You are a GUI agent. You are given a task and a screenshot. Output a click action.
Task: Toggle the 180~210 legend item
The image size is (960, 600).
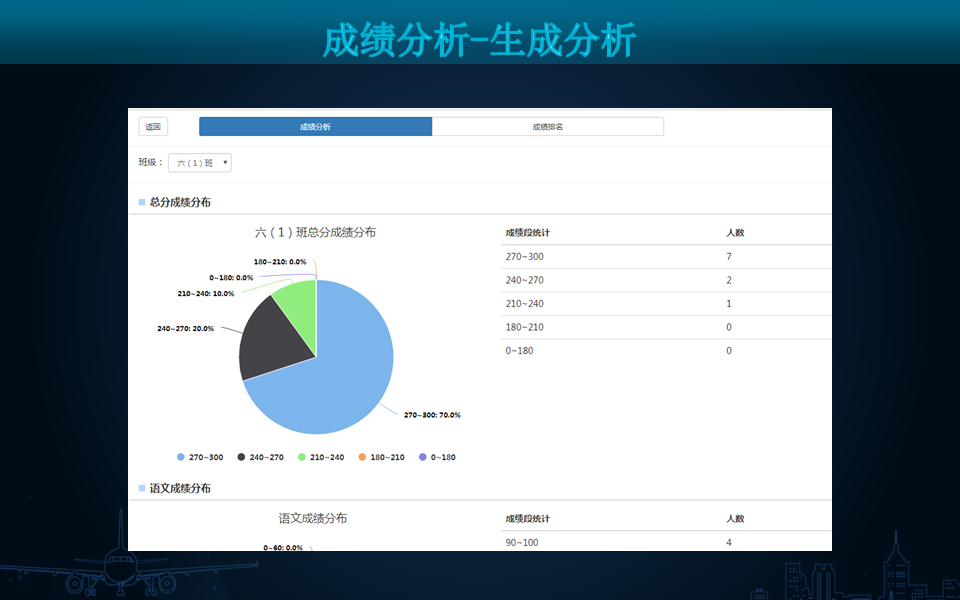[381, 457]
